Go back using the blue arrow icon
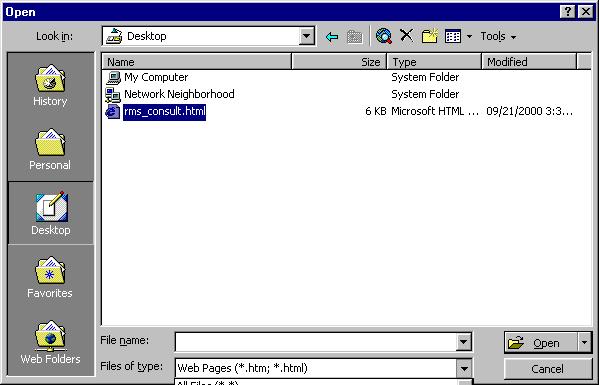599x385 pixels. [332, 37]
